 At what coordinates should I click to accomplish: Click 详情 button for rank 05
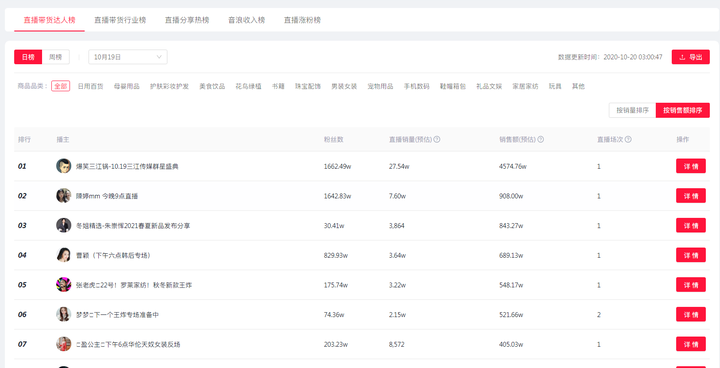pyautogui.click(x=691, y=284)
